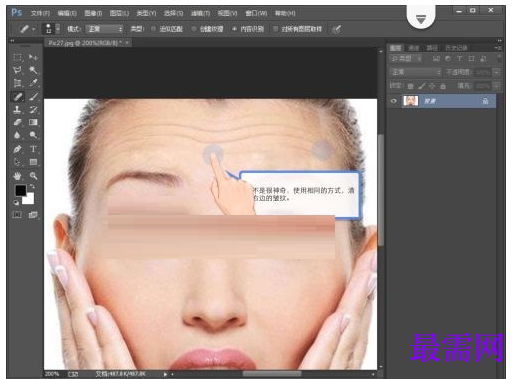Viewport: 522px width, 379px height.
Task: Select the Move tool
Action: [x=33, y=57]
